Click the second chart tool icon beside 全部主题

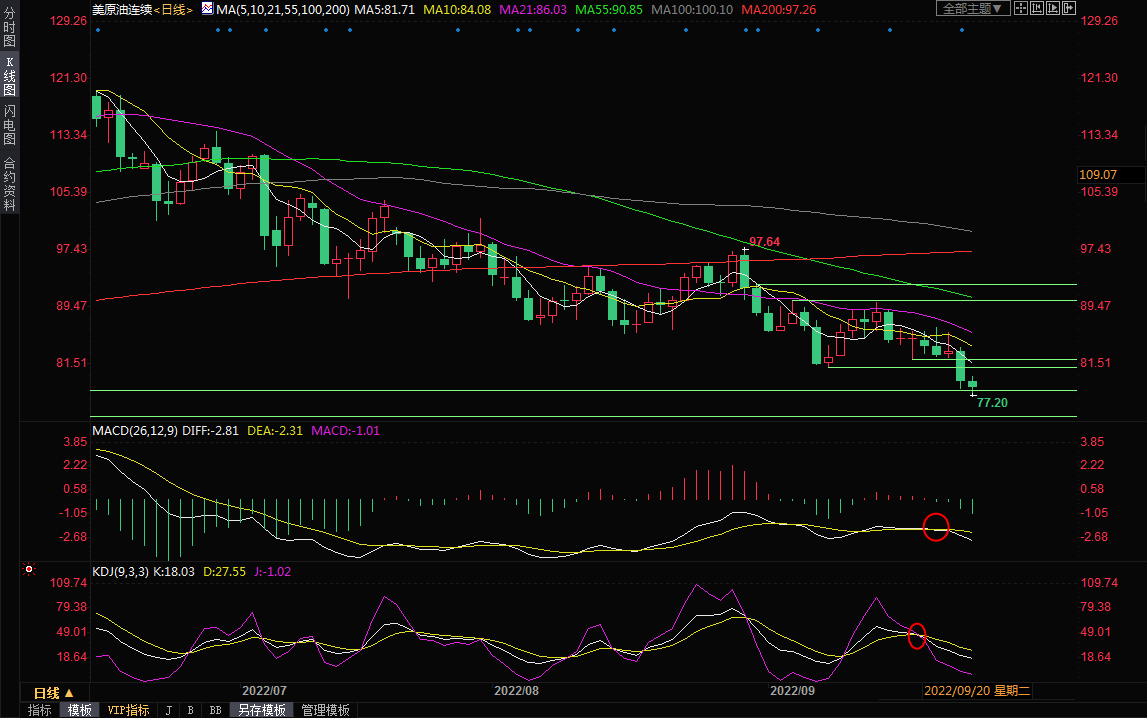point(1038,8)
